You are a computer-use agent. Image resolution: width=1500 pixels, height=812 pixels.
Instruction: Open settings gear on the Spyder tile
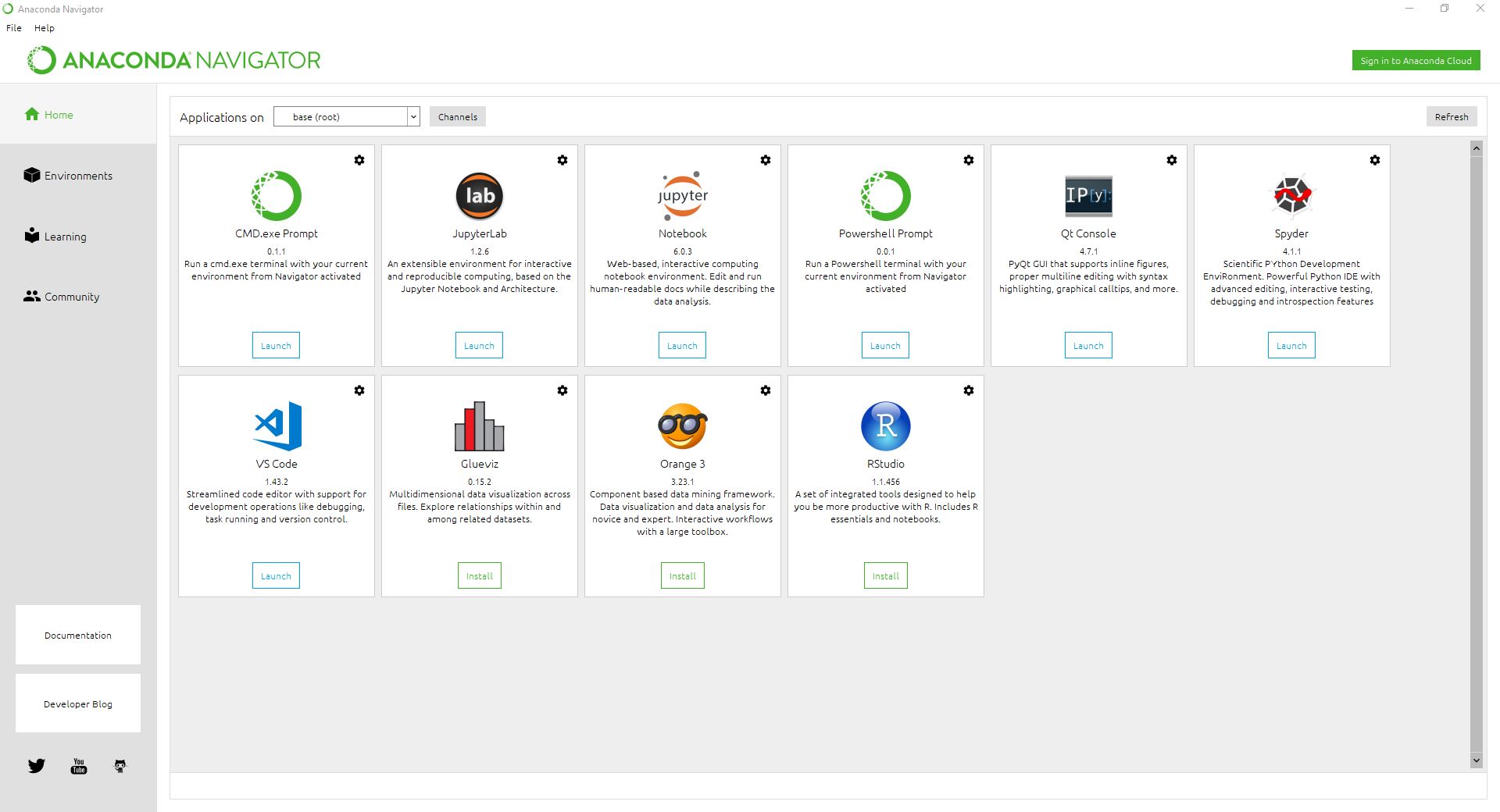tap(1375, 159)
